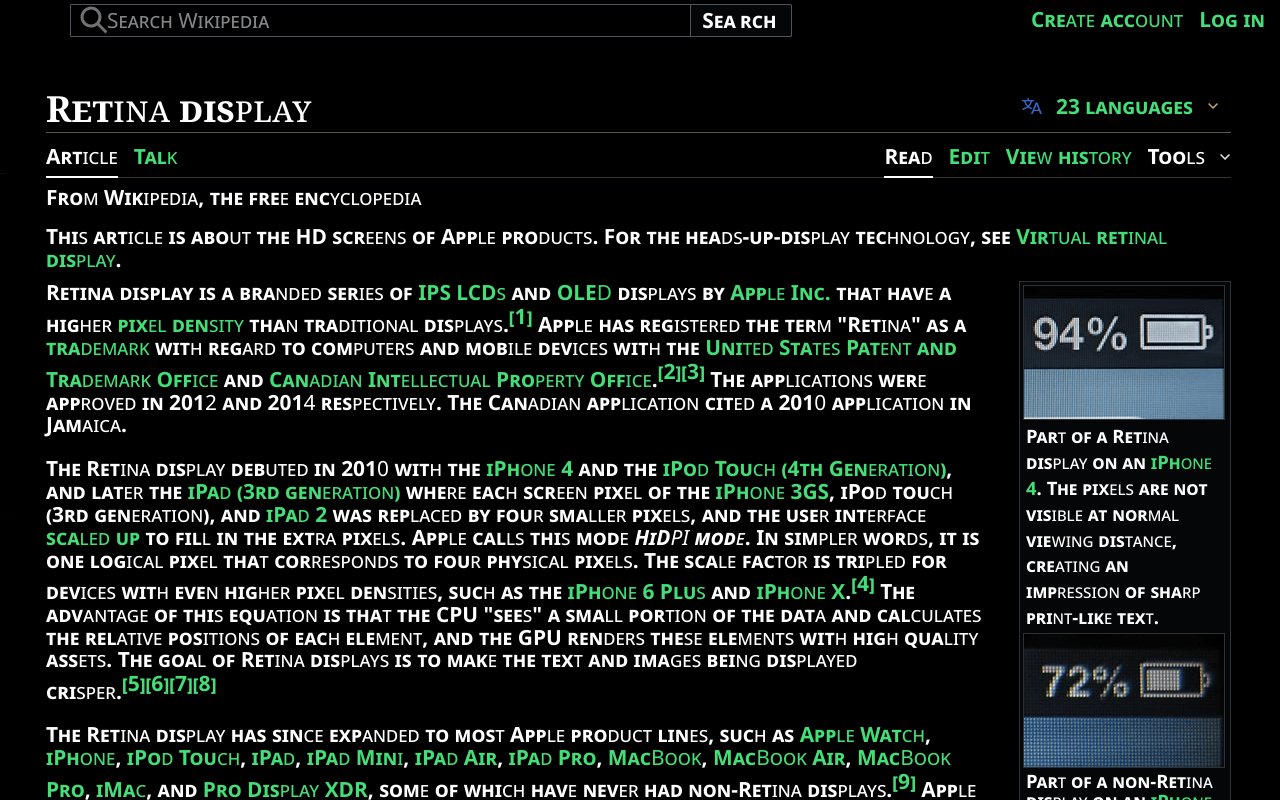The image size is (1280, 800).
Task: Jump to citation reference [8]
Action: [205, 685]
